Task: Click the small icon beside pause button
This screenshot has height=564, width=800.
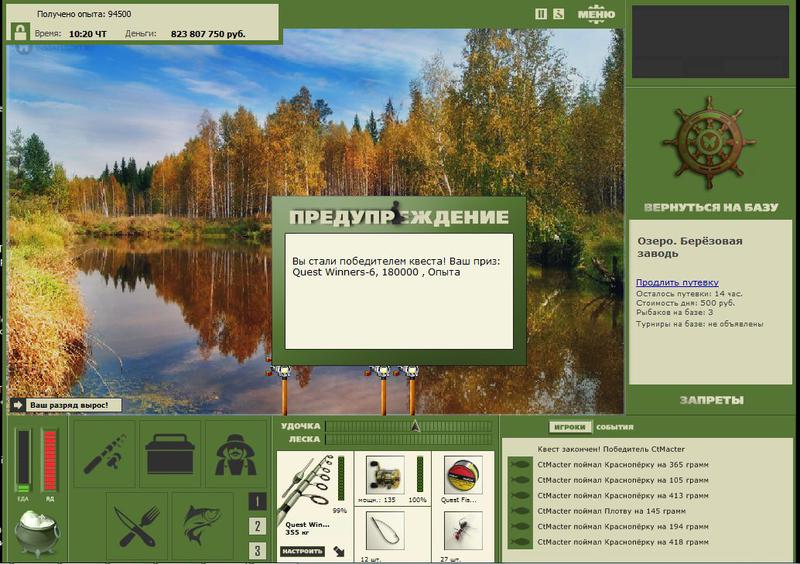Action: (559, 14)
